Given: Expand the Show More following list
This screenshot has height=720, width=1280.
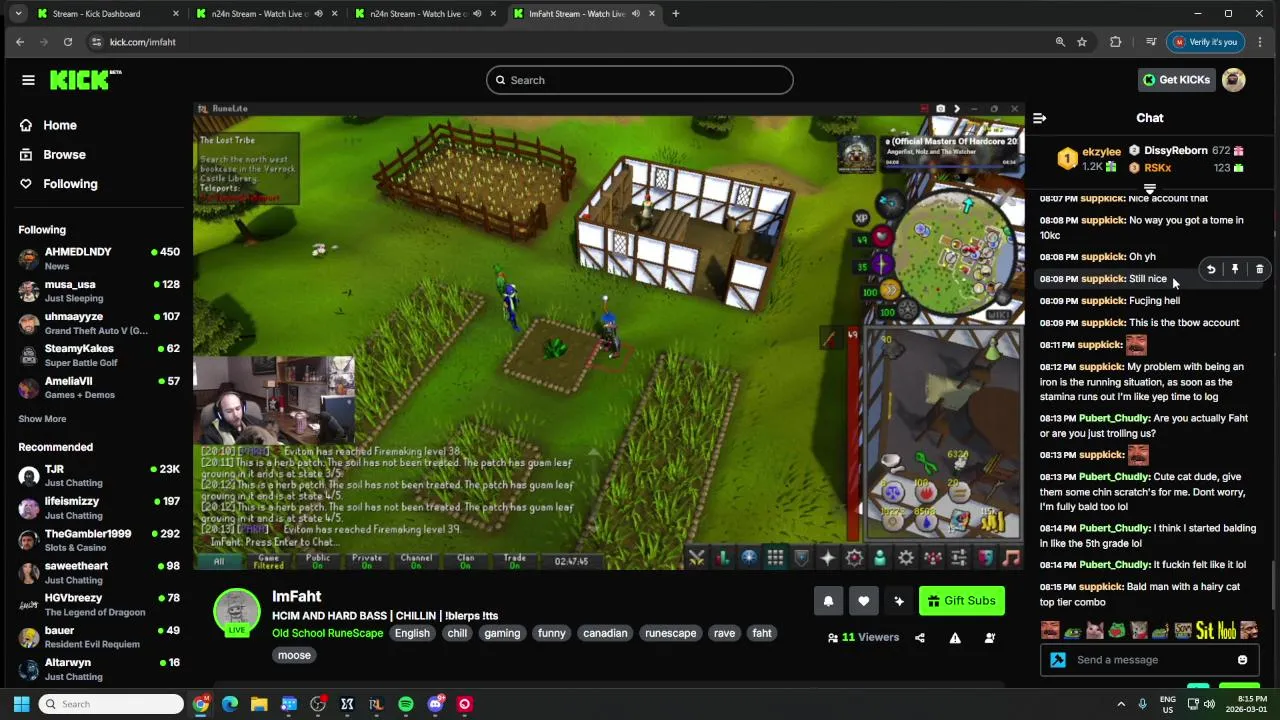Looking at the screenshot, I should click(x=42, y=419).
